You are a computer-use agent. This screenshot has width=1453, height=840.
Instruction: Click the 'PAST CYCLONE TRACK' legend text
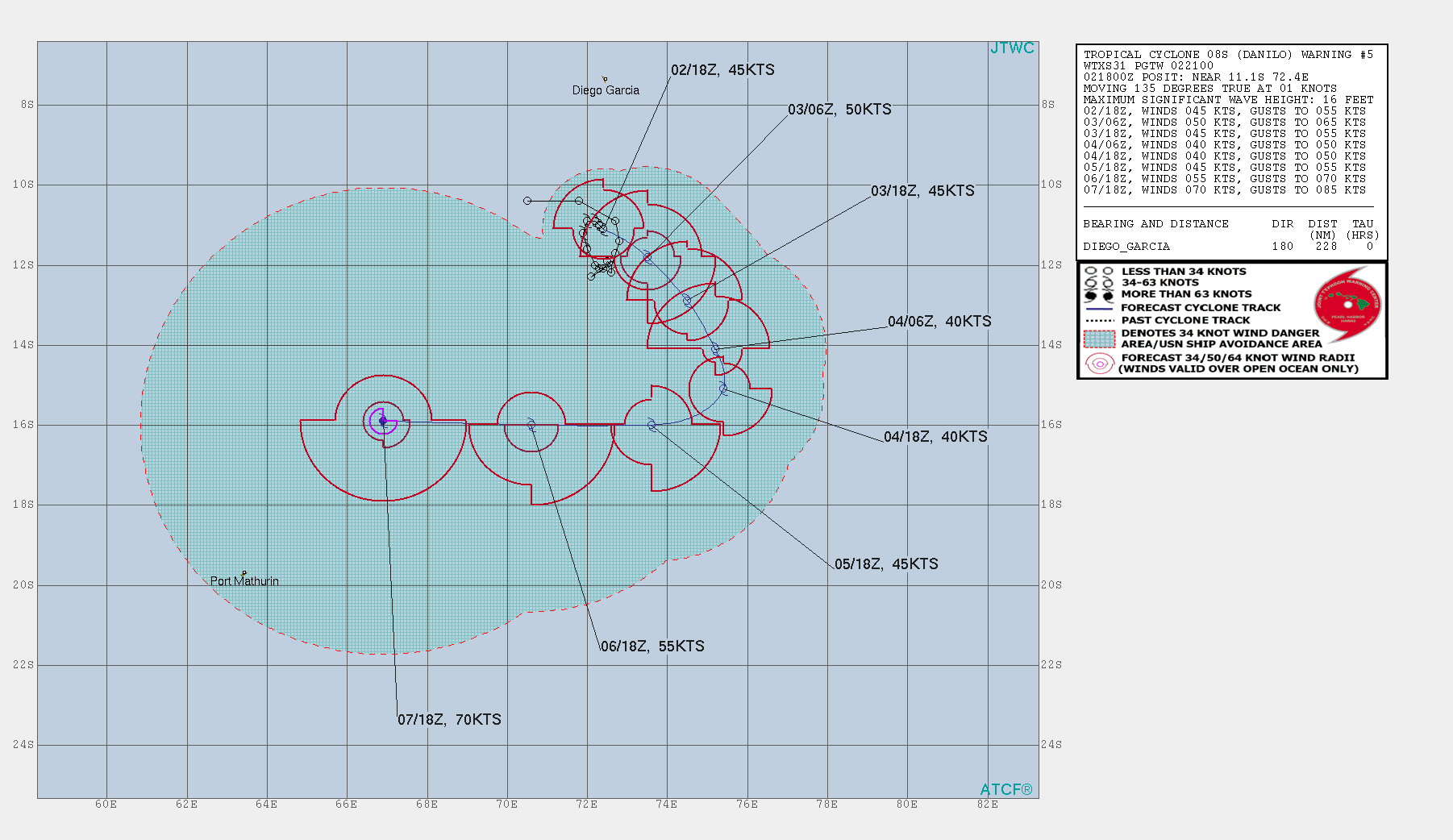(1185, 320)
